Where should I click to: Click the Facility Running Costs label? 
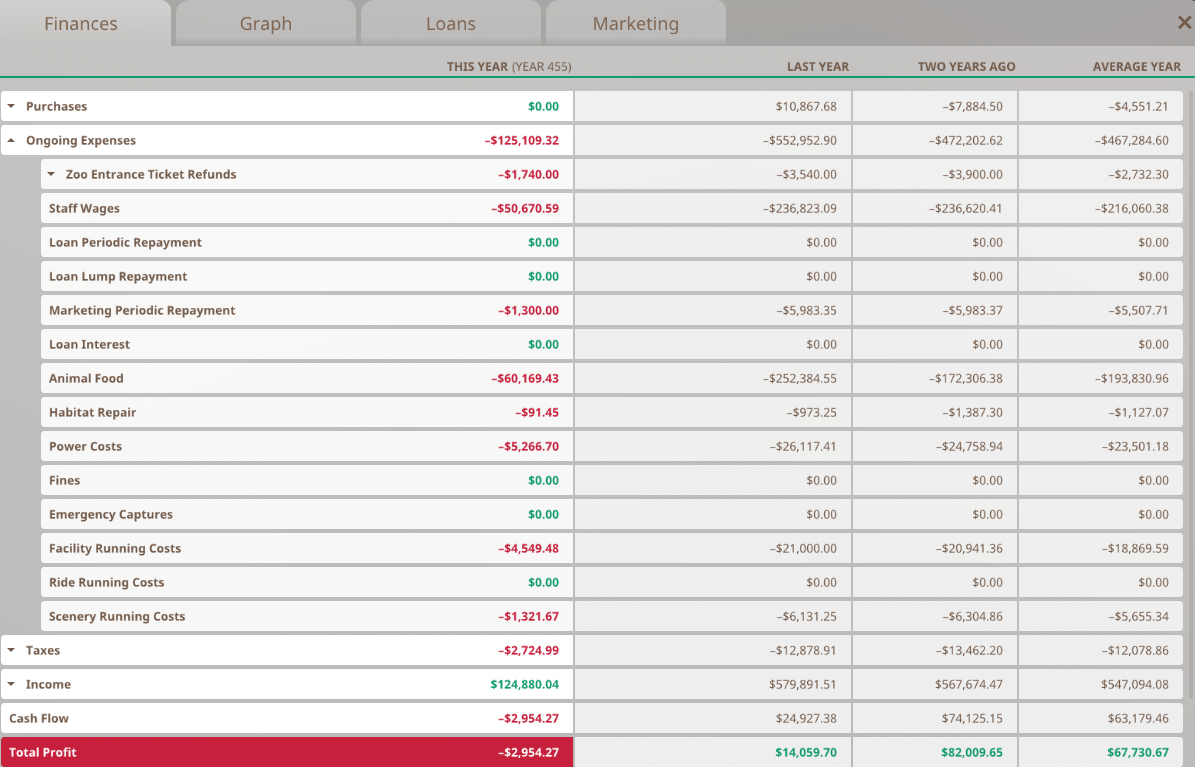pyautogui.click(x=115, y=548)
